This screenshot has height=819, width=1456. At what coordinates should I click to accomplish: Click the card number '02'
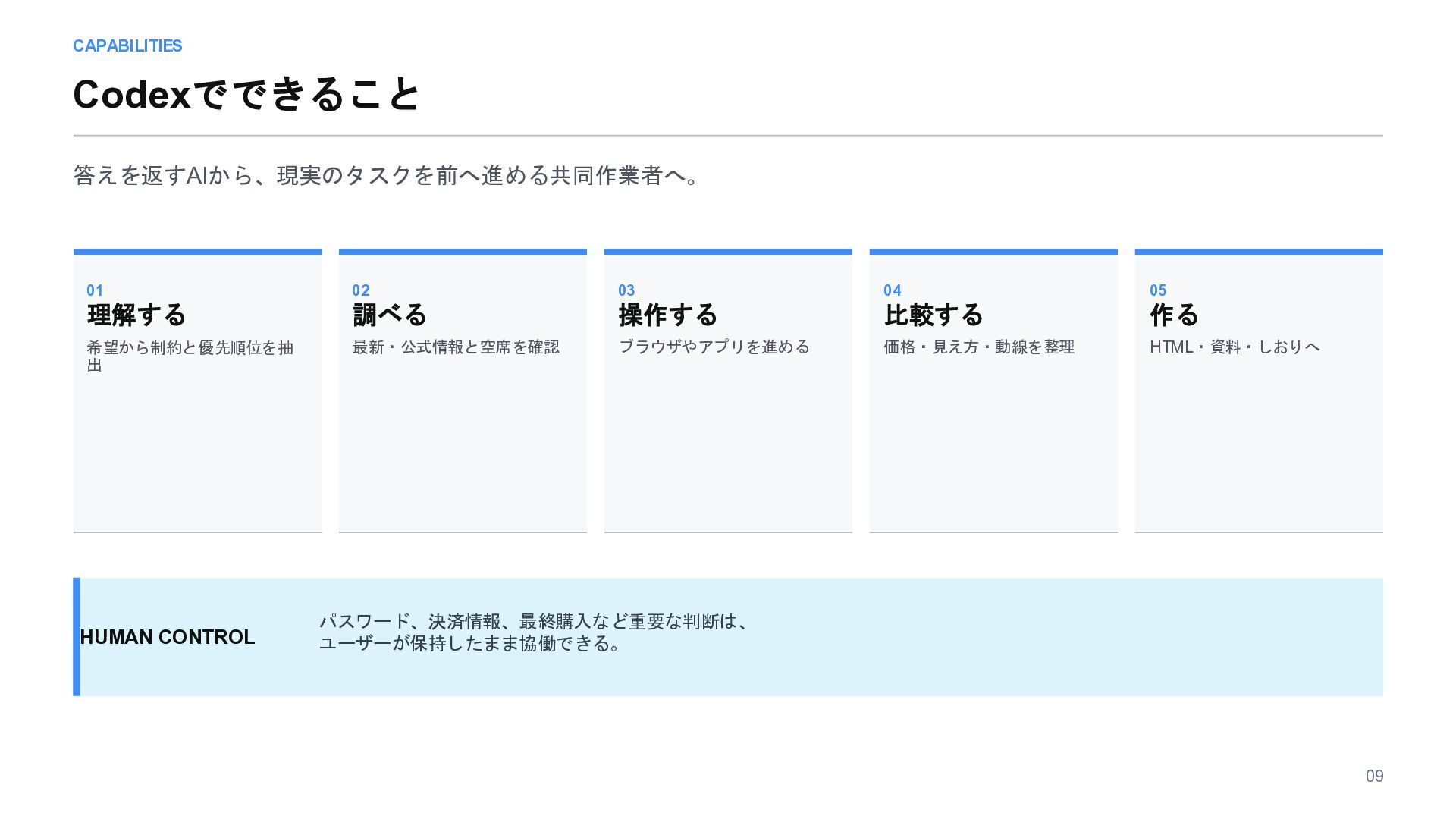(361, 290)
